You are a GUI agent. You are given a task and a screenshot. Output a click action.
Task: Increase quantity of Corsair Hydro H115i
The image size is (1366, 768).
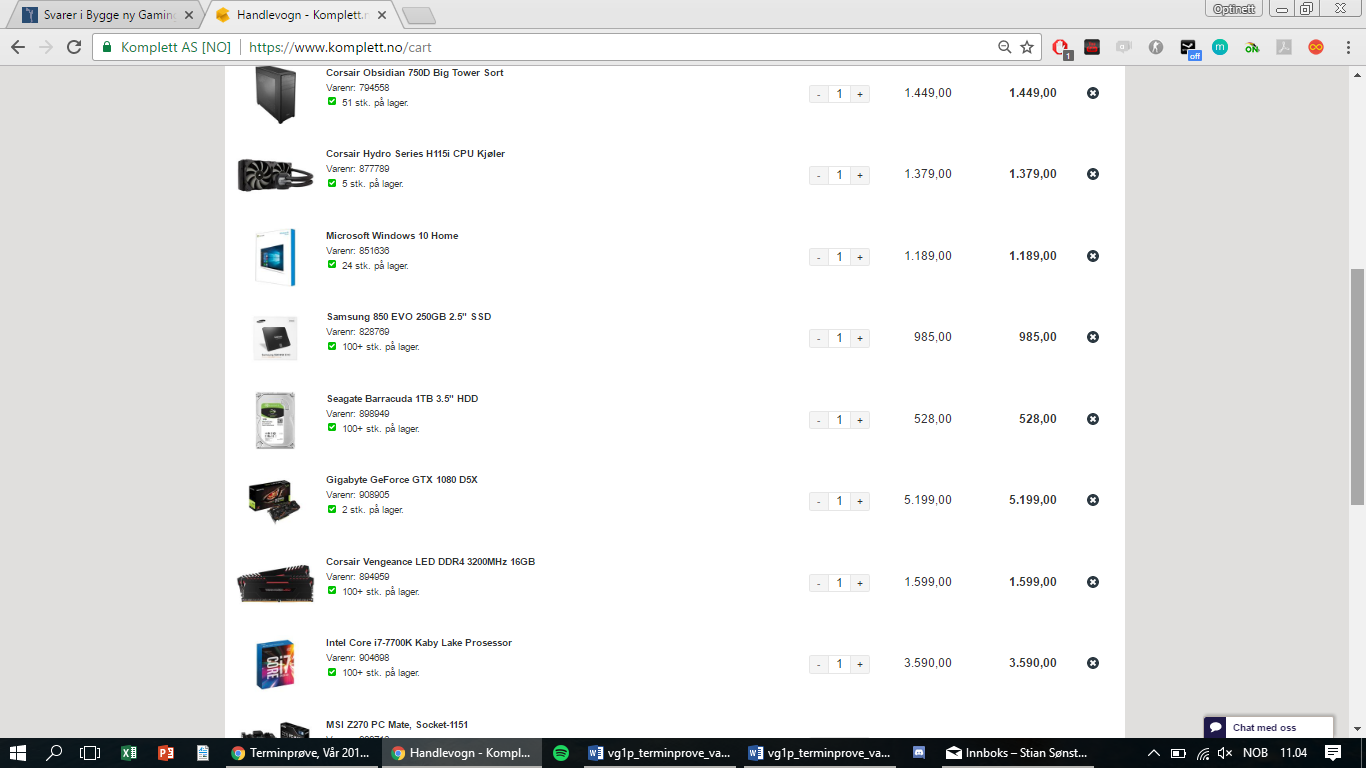tap(860, 175)
